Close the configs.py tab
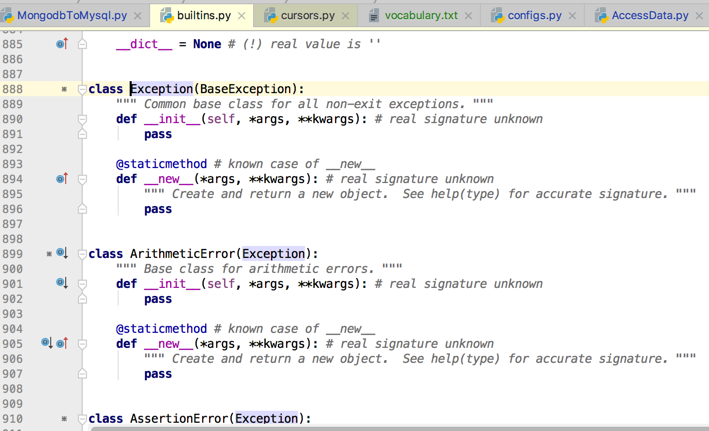 pos(572,16)
